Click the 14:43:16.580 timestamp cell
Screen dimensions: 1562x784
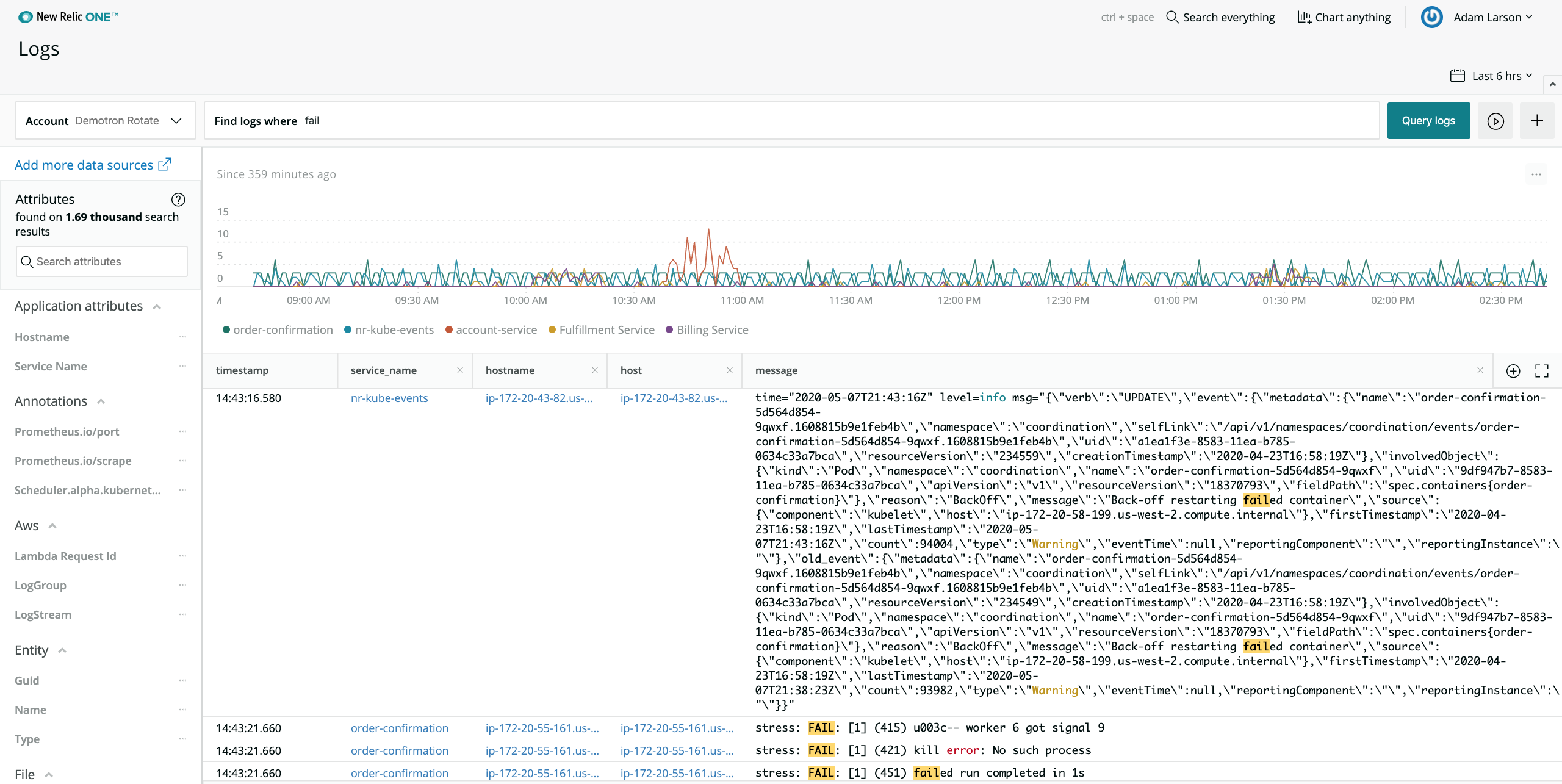click(248, 398)
